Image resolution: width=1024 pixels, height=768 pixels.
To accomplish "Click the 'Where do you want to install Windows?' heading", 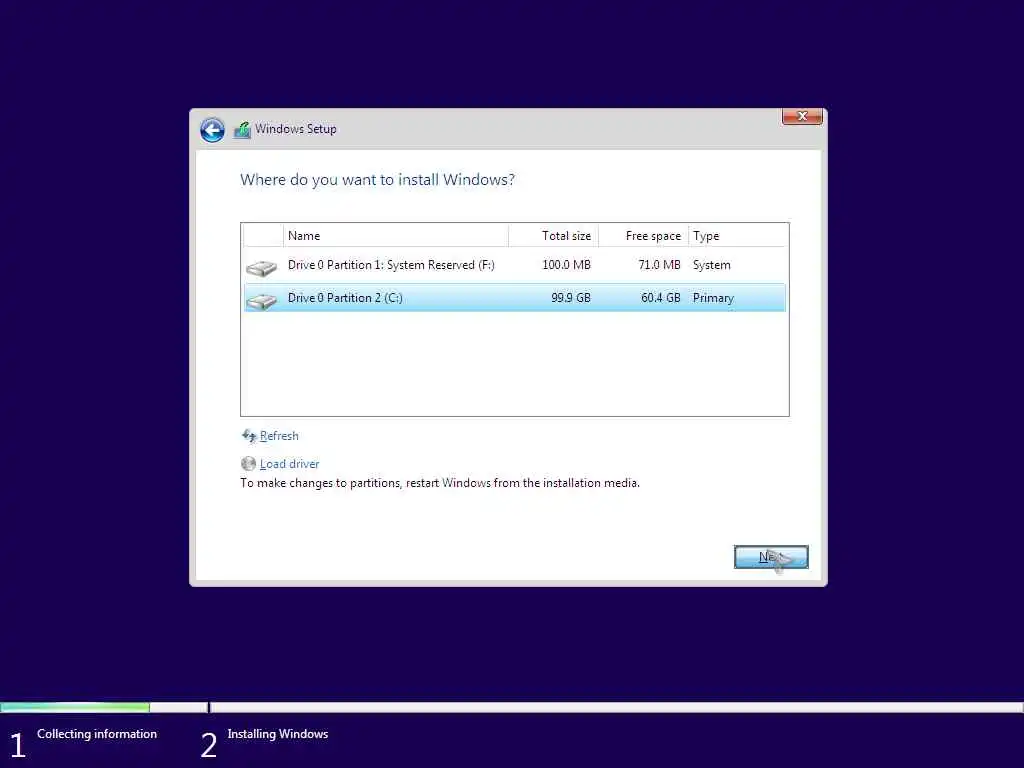I will (377, 180).
